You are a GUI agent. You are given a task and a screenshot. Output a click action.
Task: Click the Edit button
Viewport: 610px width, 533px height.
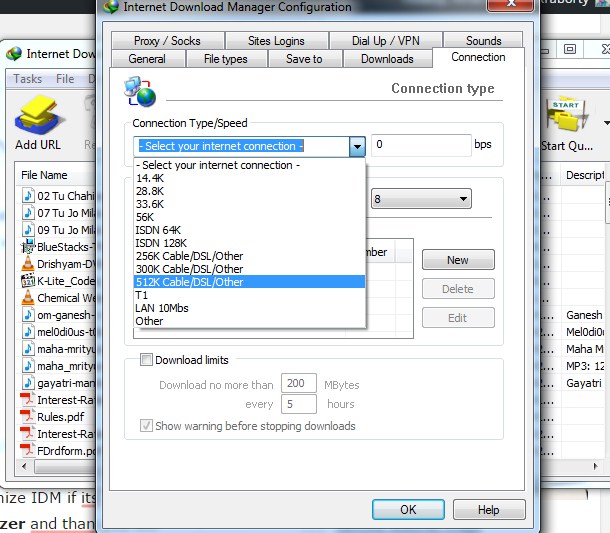click(x=458, y=318)
